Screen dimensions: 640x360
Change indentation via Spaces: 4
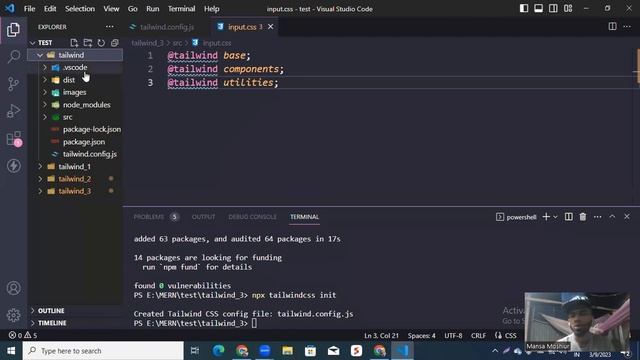point(422,336)
